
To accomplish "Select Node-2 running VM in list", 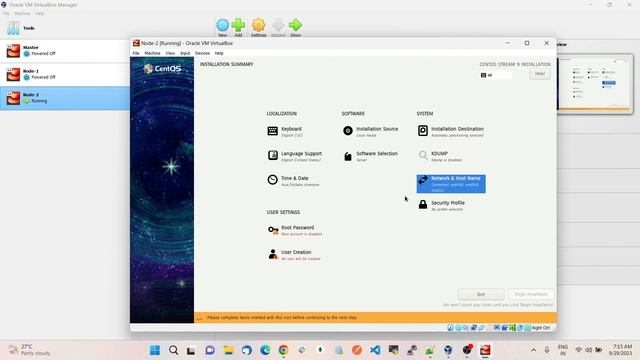I will point(65,98).
